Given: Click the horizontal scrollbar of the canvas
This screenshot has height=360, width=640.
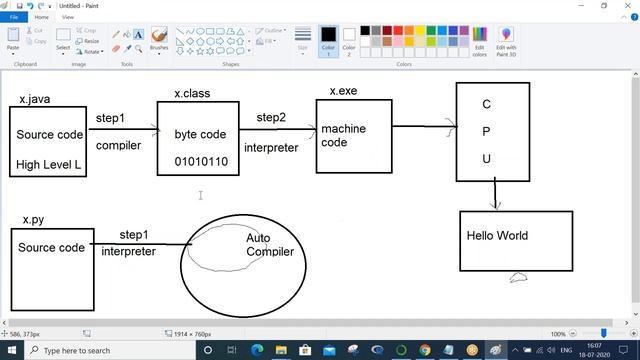Looking at the screenshot, I should (310, 322).
